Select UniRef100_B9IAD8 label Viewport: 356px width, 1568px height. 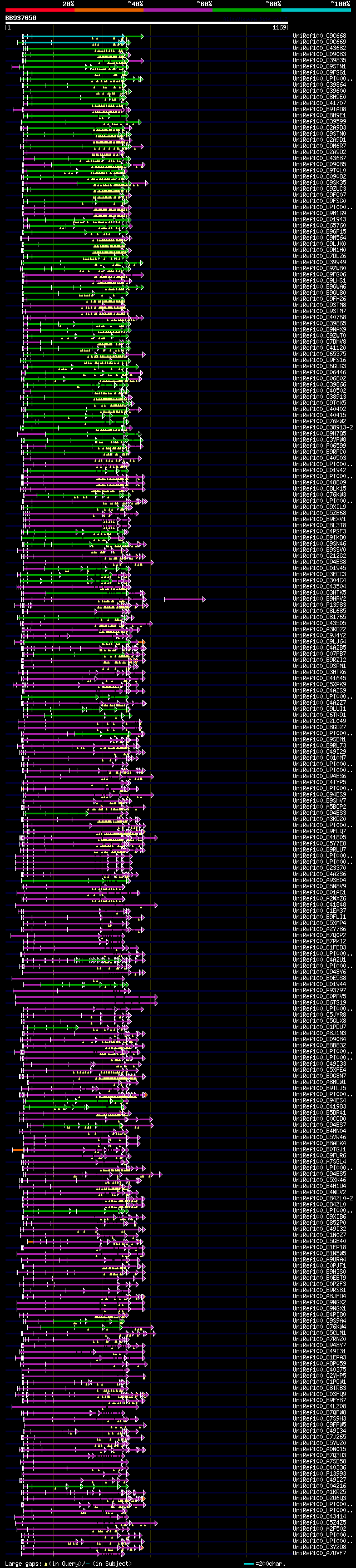[x=319, y=110]
